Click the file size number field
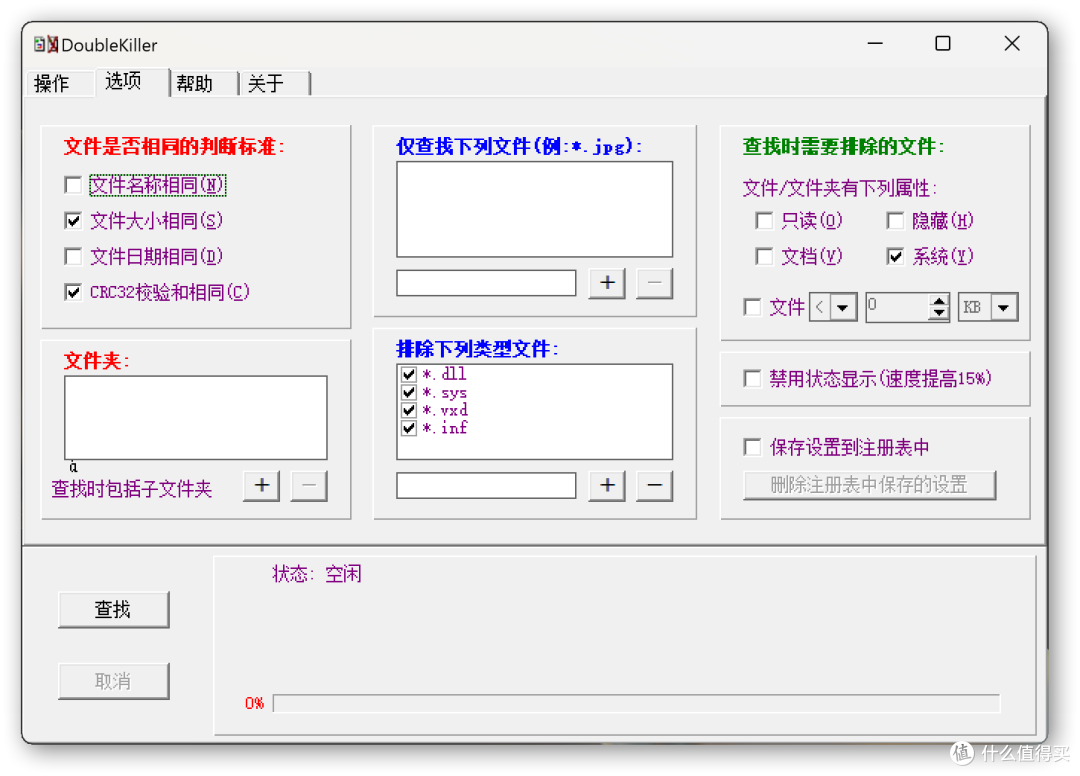The height and width of the screenshot is (776, 1080). pyautogui.click(x=897, y=307)
